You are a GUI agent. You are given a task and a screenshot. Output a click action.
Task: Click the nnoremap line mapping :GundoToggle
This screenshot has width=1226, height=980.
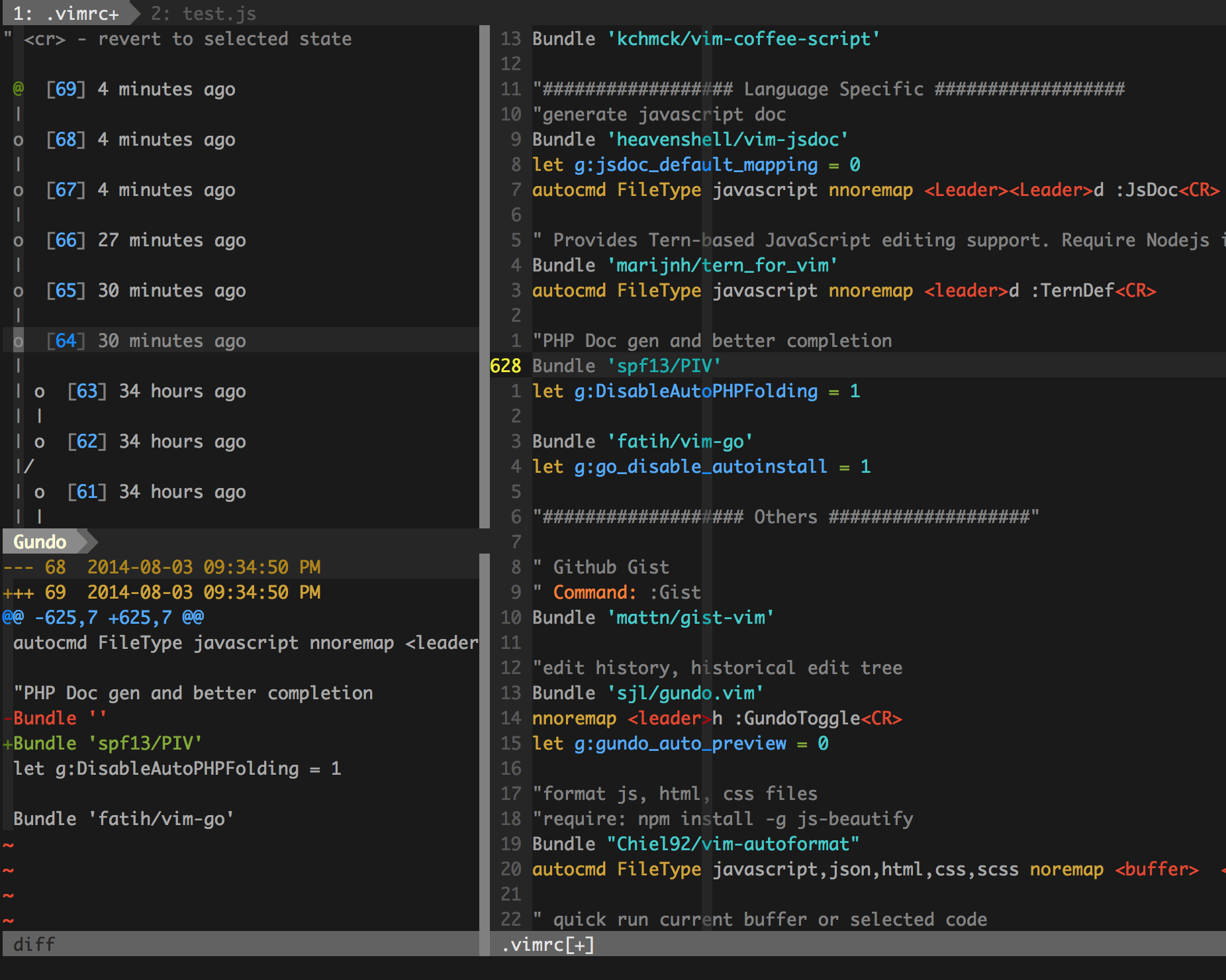tap(718, 718)
